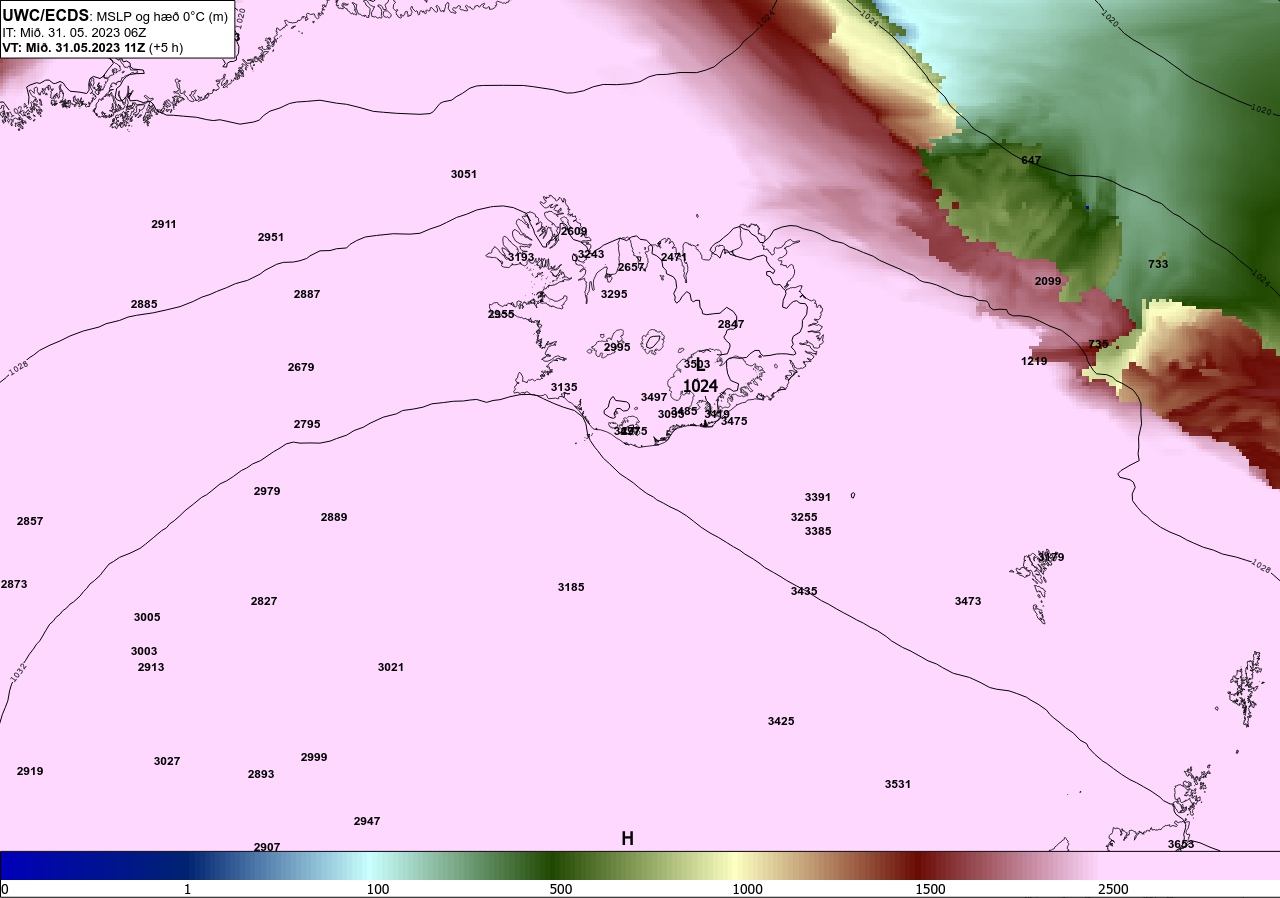Click the 3051 height value
Viewport: 1280px width, 898px height.
tap(464, 174)
